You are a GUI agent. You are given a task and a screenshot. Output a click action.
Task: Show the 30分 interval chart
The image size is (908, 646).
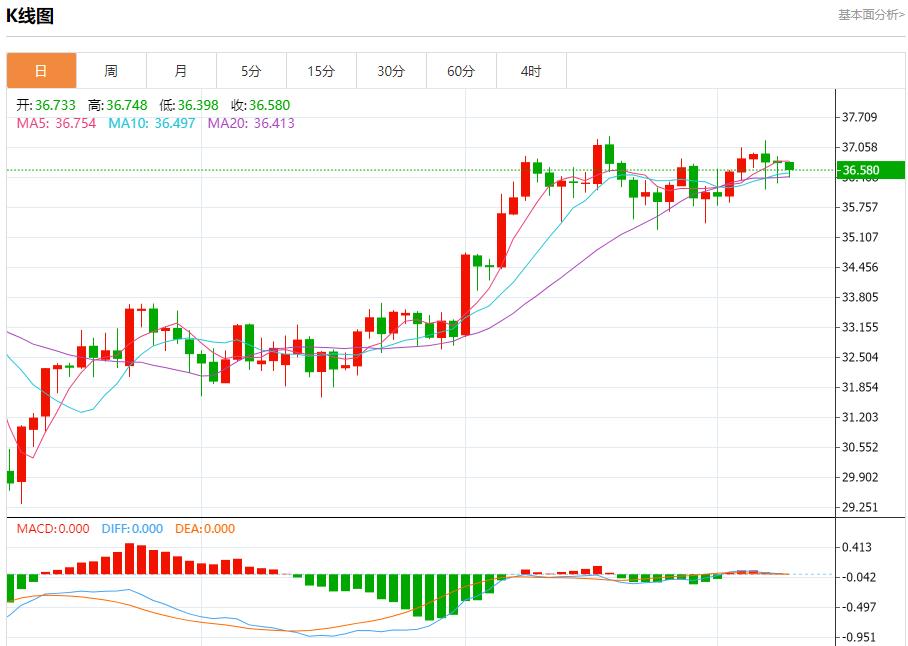coord(391,71)
